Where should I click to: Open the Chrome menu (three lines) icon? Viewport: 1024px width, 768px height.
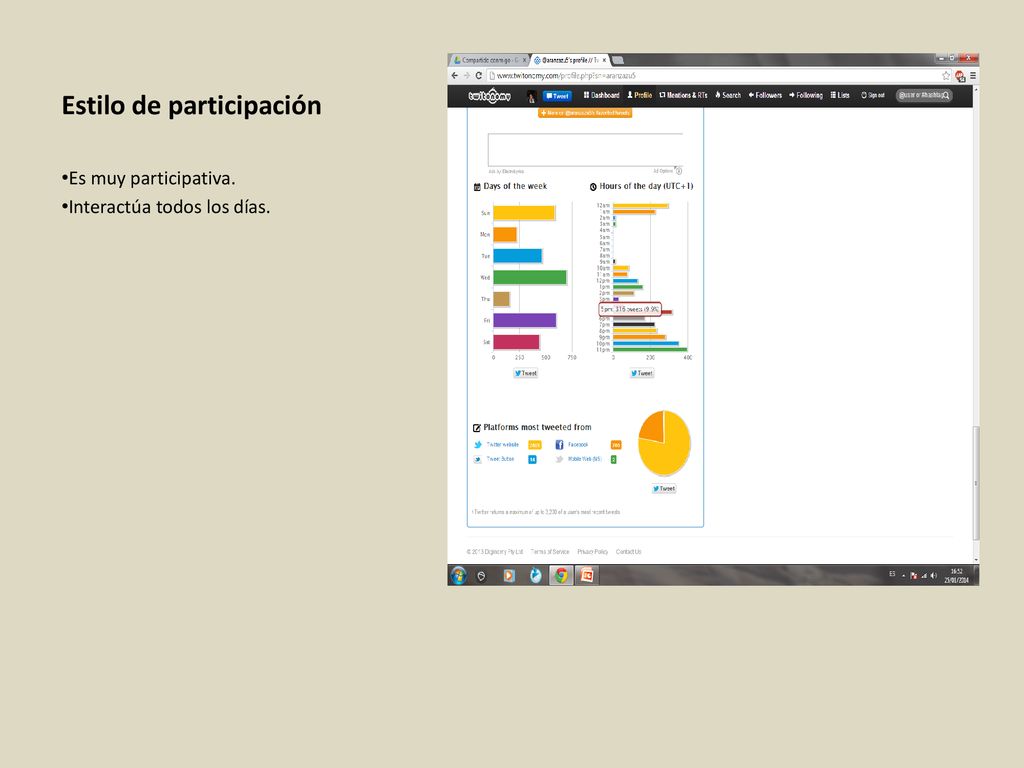(x=972, y=76)
